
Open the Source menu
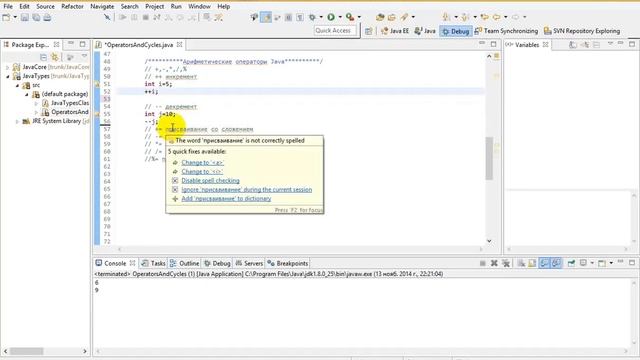click(45, 7)
